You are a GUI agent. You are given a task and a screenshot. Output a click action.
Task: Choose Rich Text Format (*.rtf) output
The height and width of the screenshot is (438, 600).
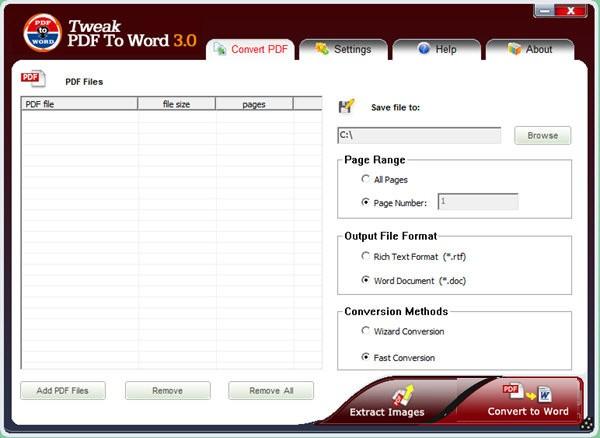click(366, 257)
